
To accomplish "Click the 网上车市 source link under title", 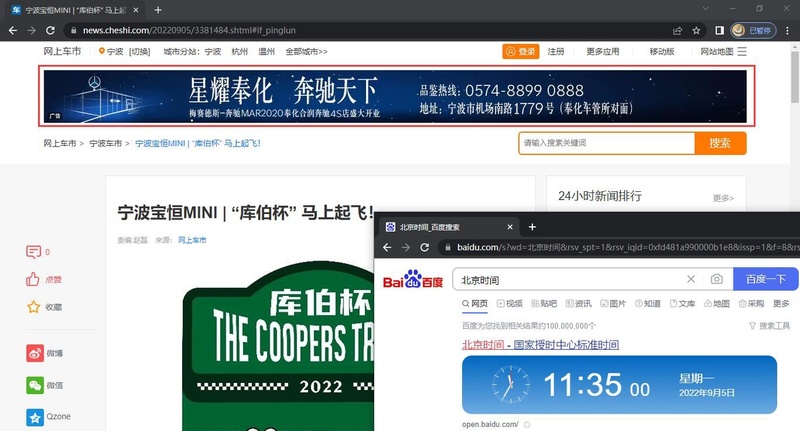I will (192, 240).
